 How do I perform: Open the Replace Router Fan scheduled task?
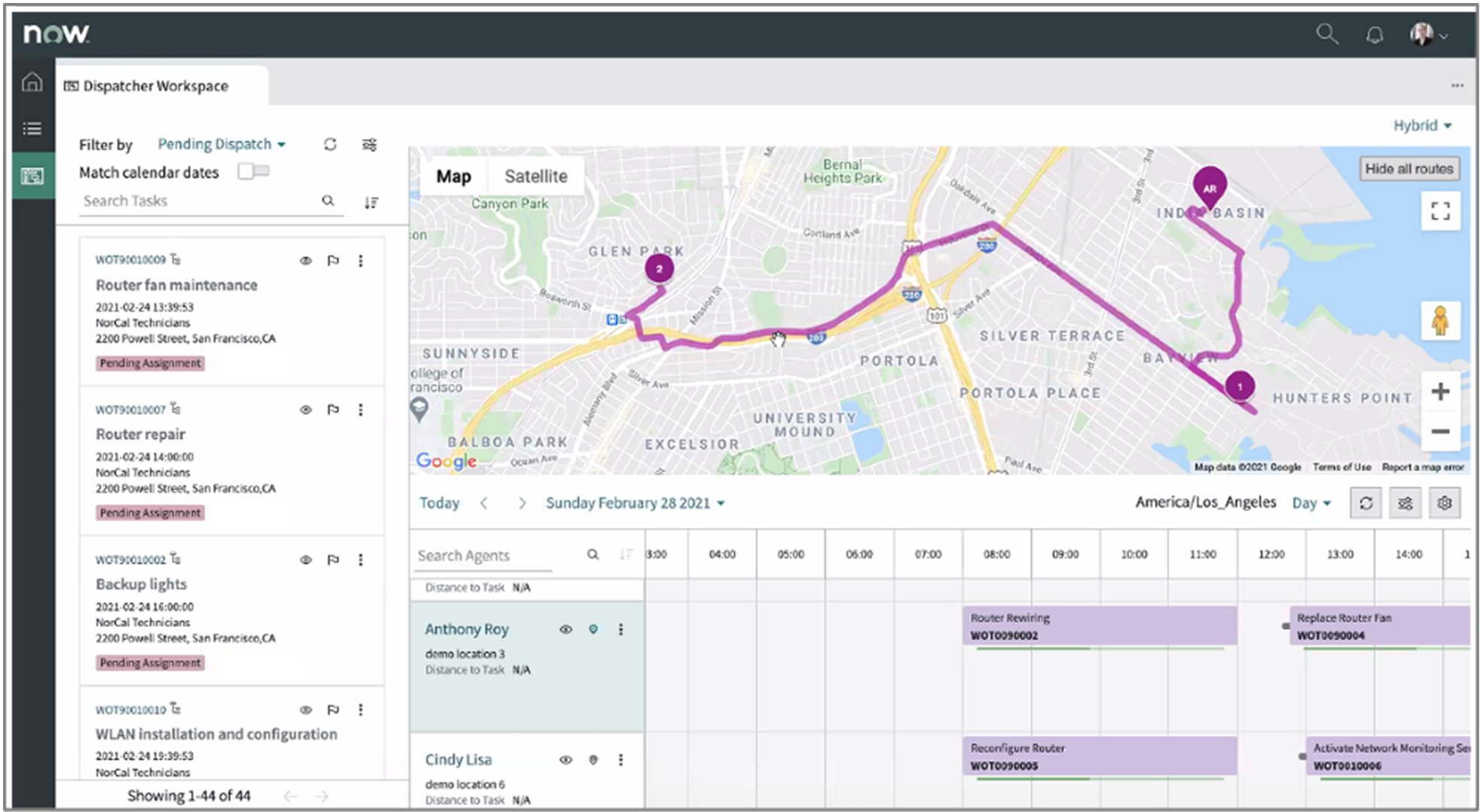[1380, 626]
